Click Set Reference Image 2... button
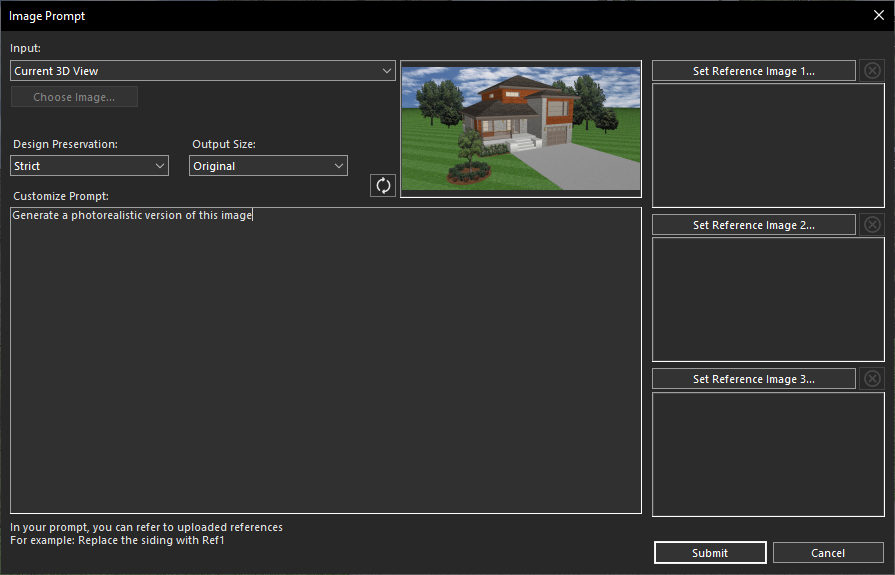Viewport: 895px width, 575px height. pyautogui.click(x=753, y=225)
